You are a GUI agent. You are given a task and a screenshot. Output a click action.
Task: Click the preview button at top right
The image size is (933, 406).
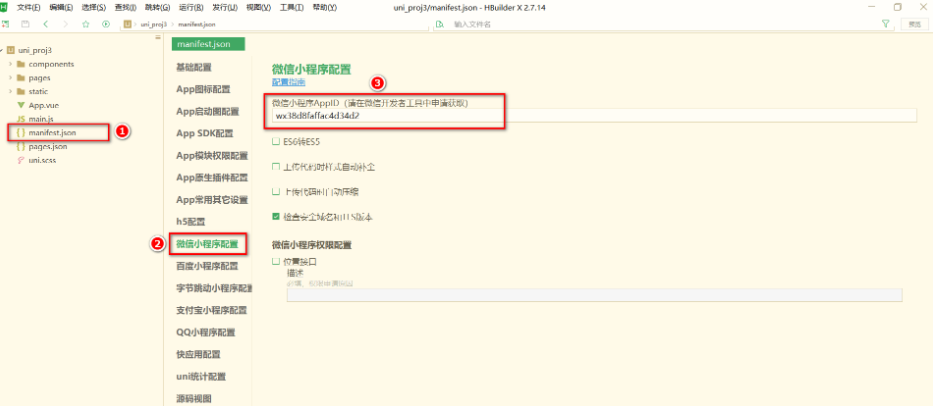[915, 24]
